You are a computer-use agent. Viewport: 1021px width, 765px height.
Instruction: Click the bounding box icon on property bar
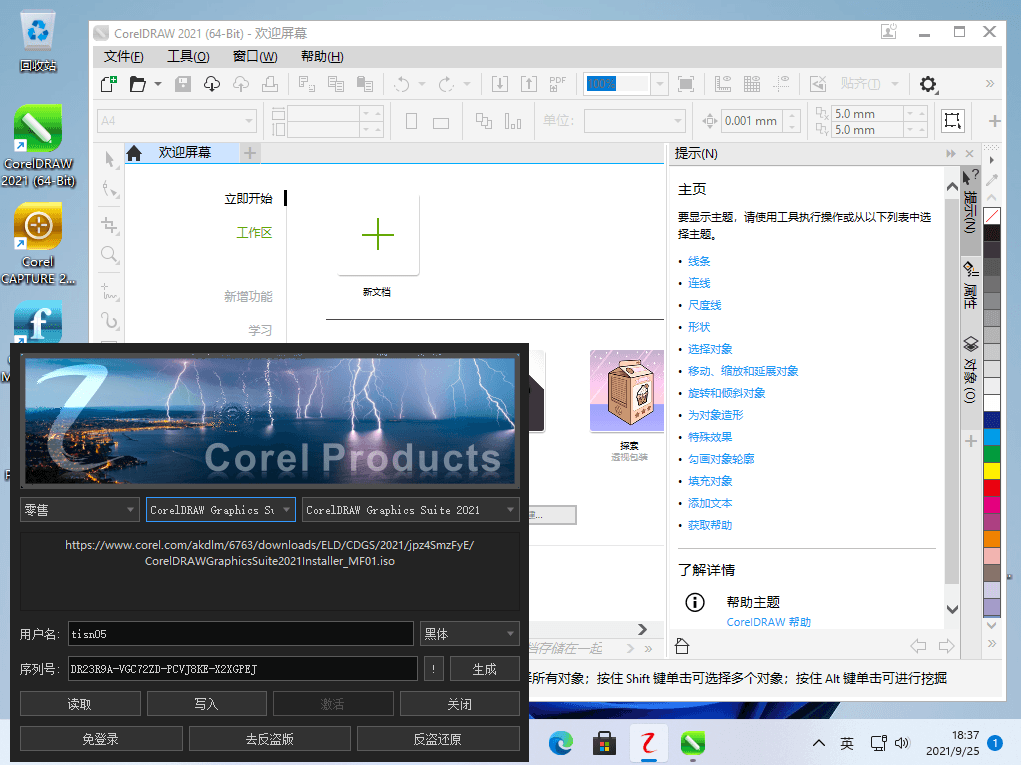(x=953, y=120)
